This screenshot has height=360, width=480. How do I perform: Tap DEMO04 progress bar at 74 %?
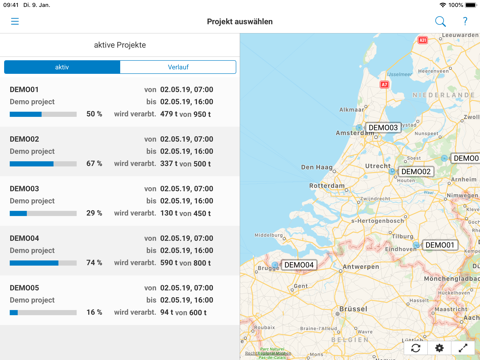pyautogui.click(x=43, y=263)
